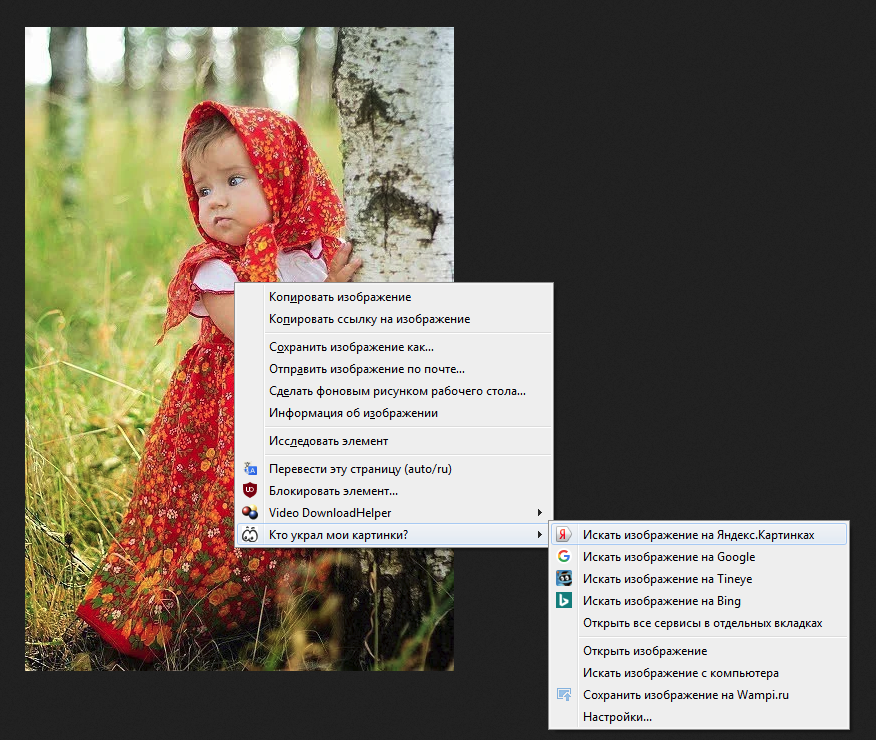Click the Video DownloadHelper colored balls icon

pyautogui.click(x=250, y=512)
